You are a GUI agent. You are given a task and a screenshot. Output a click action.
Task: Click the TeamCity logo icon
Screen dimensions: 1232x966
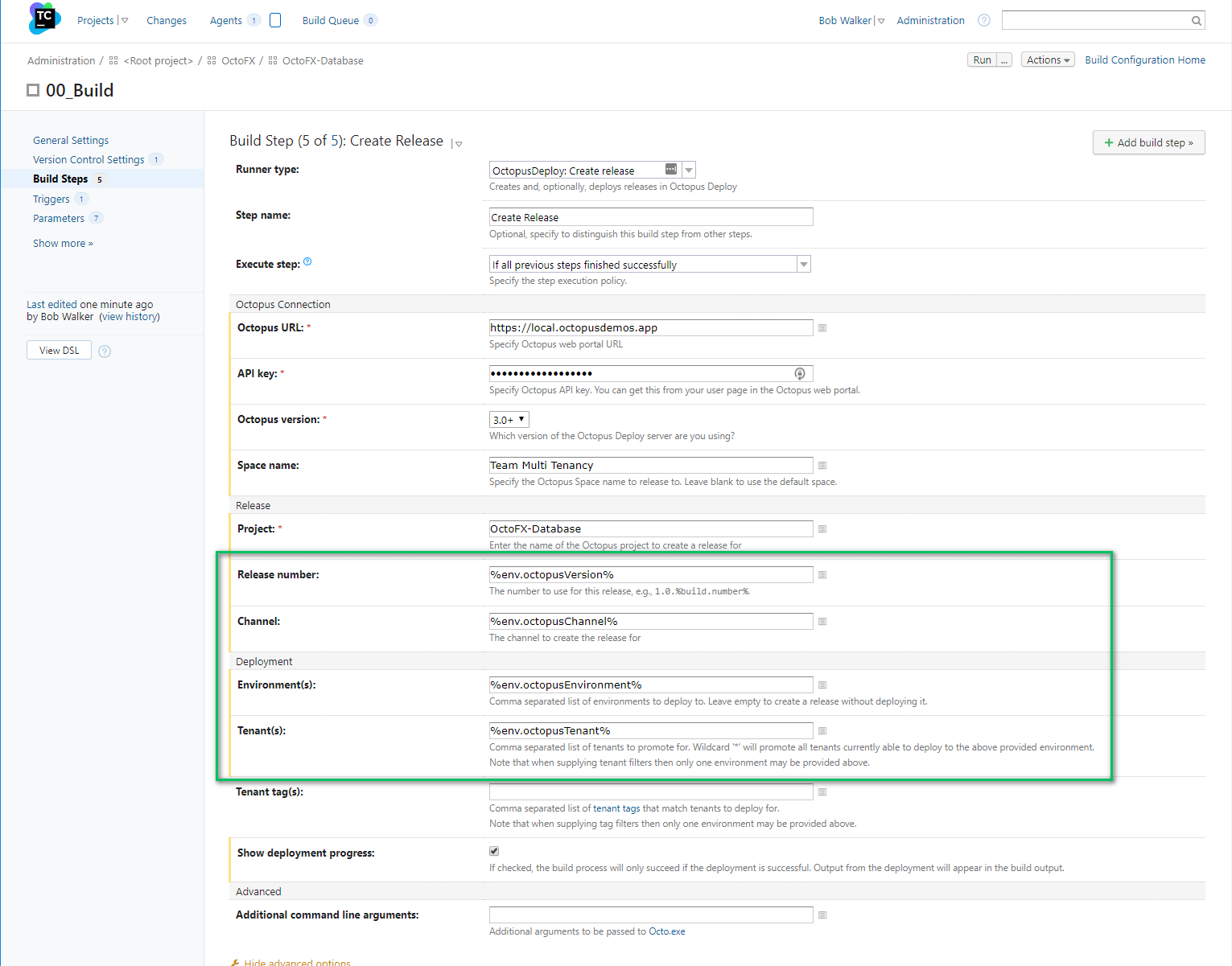44,18
